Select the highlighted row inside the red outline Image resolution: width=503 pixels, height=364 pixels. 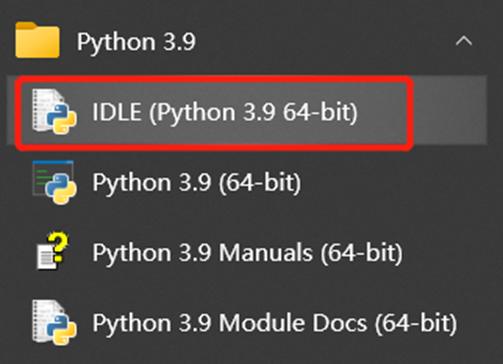point(215,112)
